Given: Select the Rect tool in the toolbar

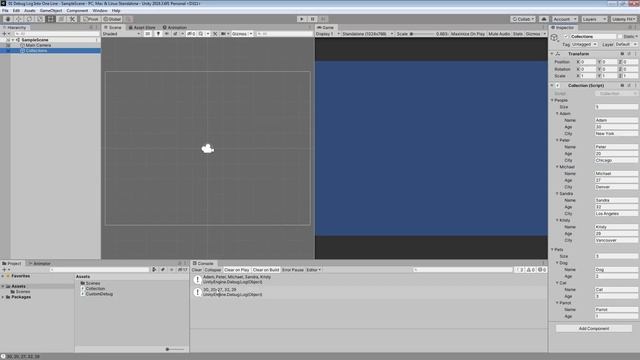Looking at the screenshot, I should pyautogui.click(x=50, y=19).
